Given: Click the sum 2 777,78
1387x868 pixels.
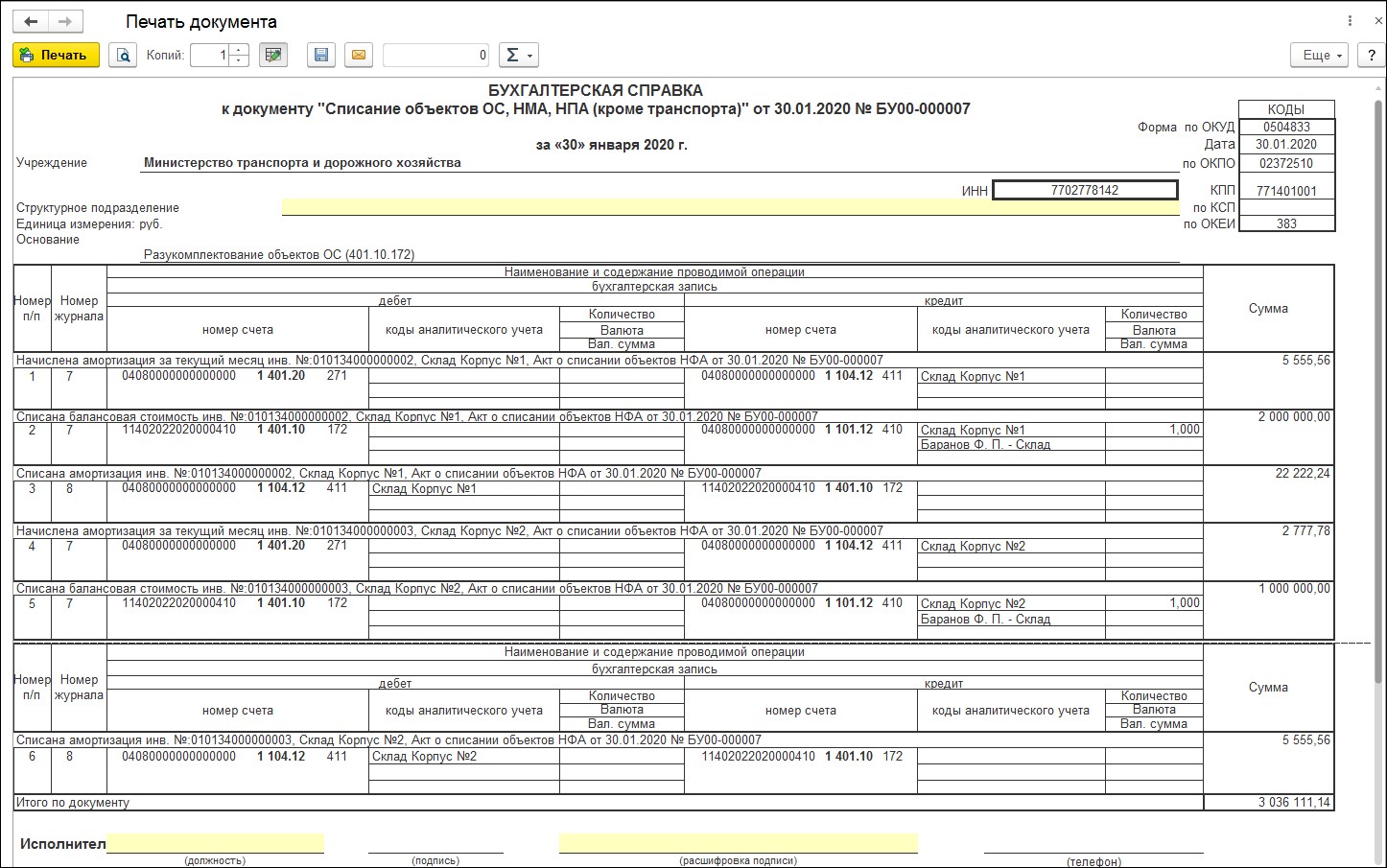Looking at the screenshot, I should point(1305,531).
